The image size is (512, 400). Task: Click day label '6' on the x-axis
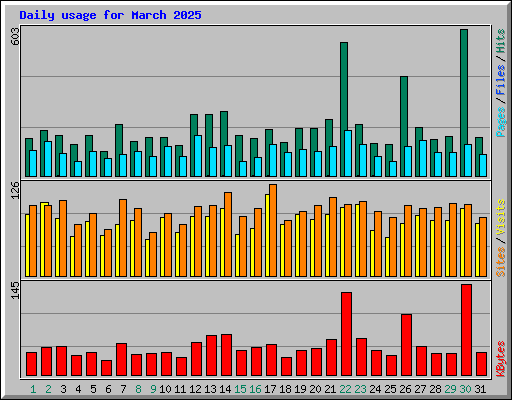(108, 389)
